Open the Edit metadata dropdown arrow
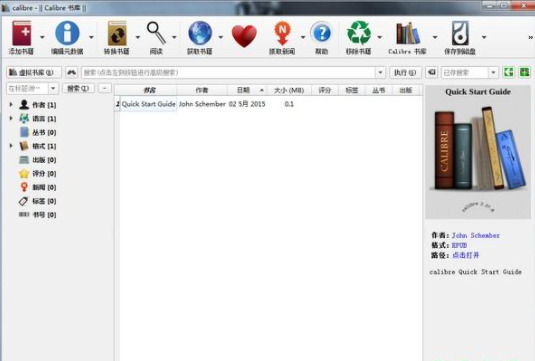 [91, 37]
